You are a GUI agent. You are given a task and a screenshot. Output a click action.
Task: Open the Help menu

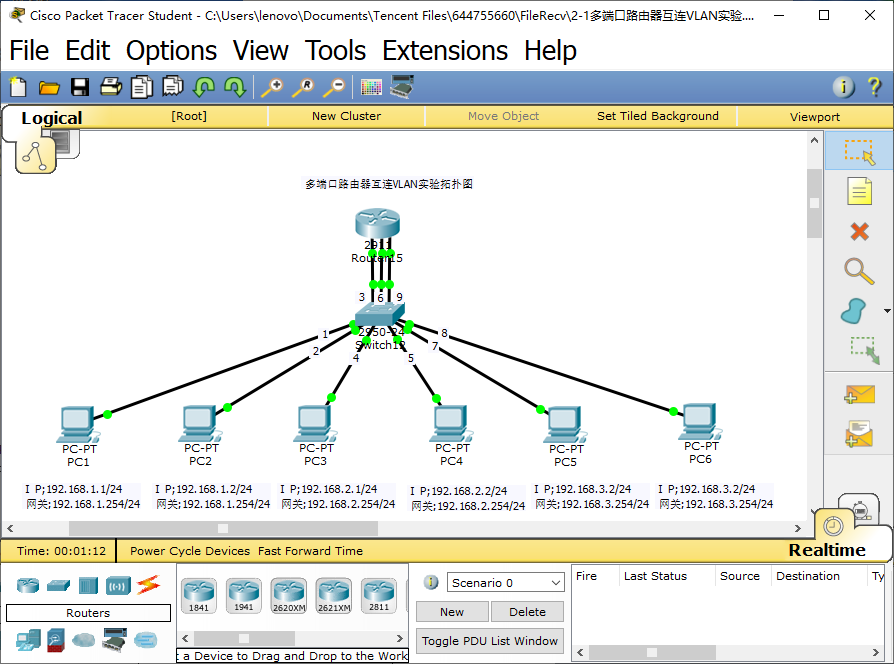(550, 51)
